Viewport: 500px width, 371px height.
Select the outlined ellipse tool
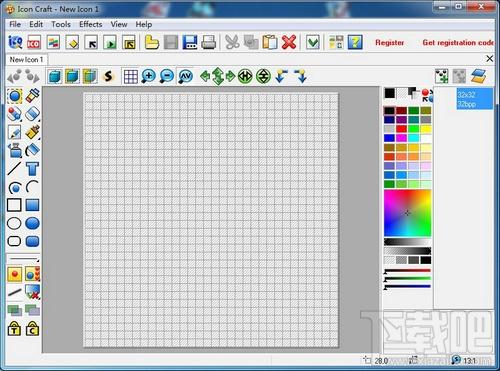point(14,223)
